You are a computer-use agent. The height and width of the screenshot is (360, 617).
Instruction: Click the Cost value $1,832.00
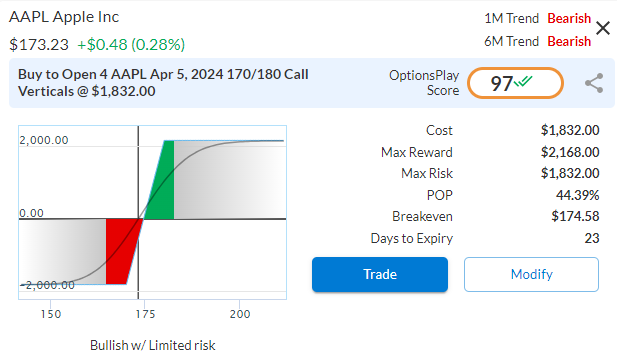point(570,130)
